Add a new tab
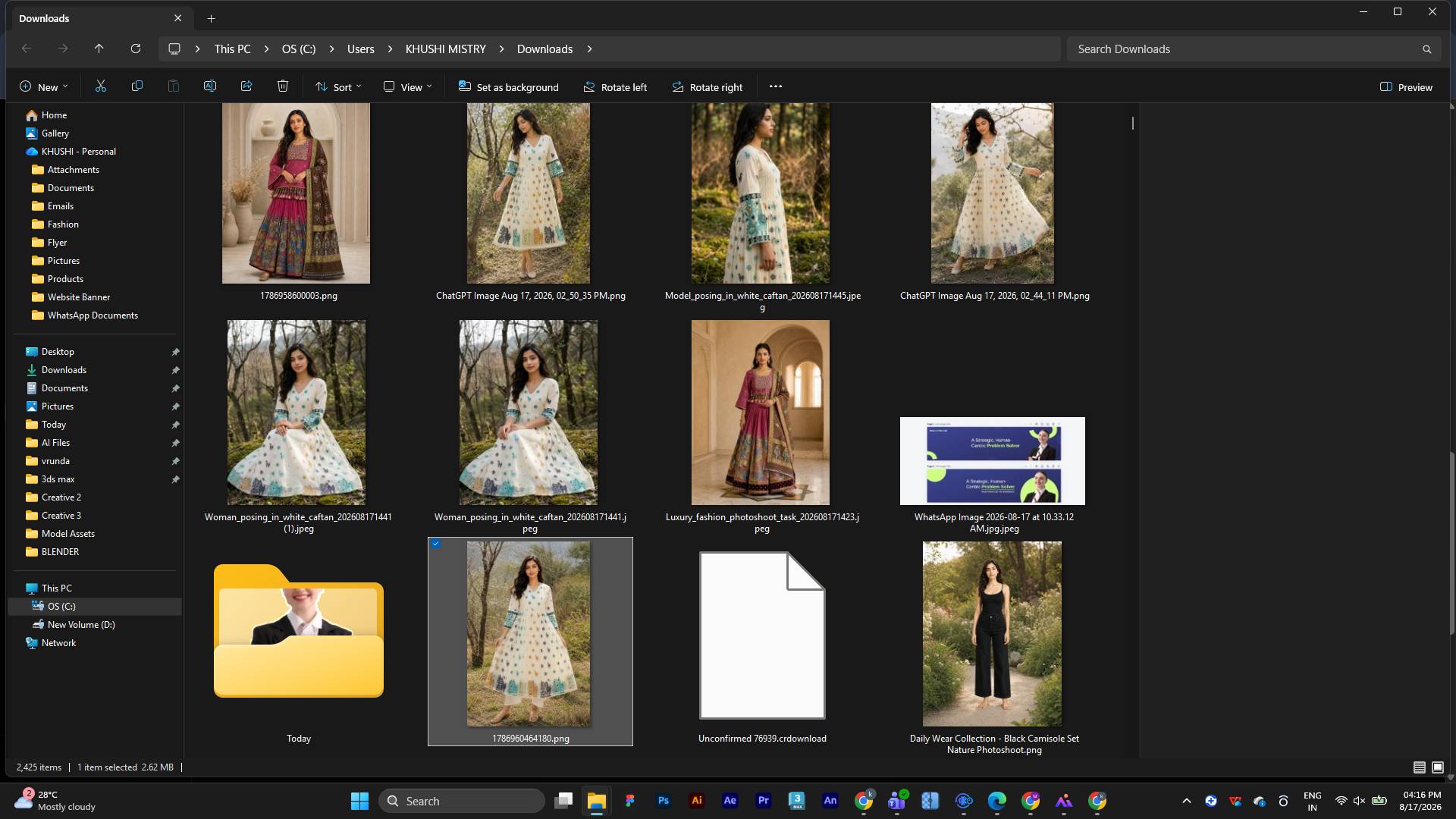The image size is (1456, 819). [x=212, y=18]
